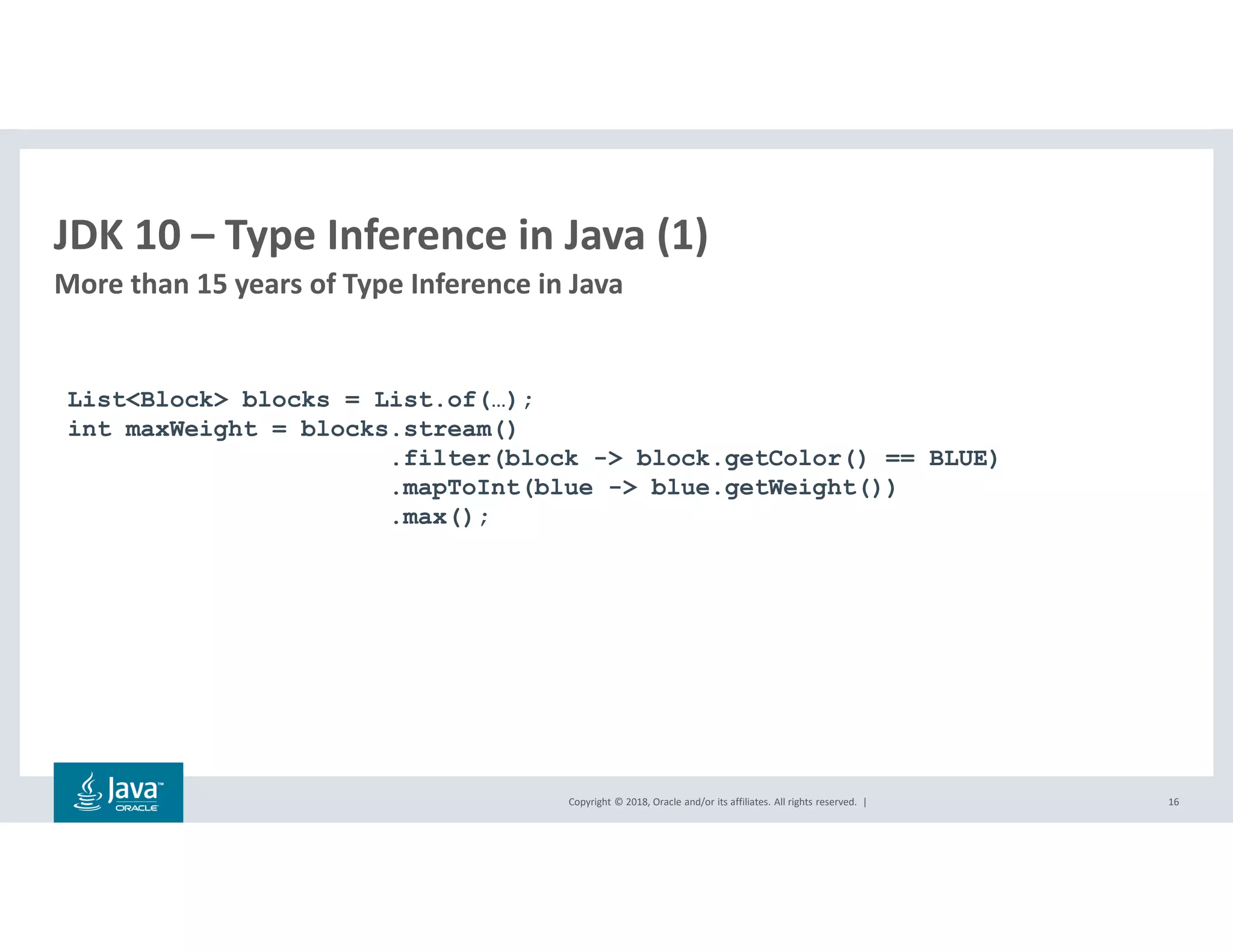Click the copyright notice text

712,802
